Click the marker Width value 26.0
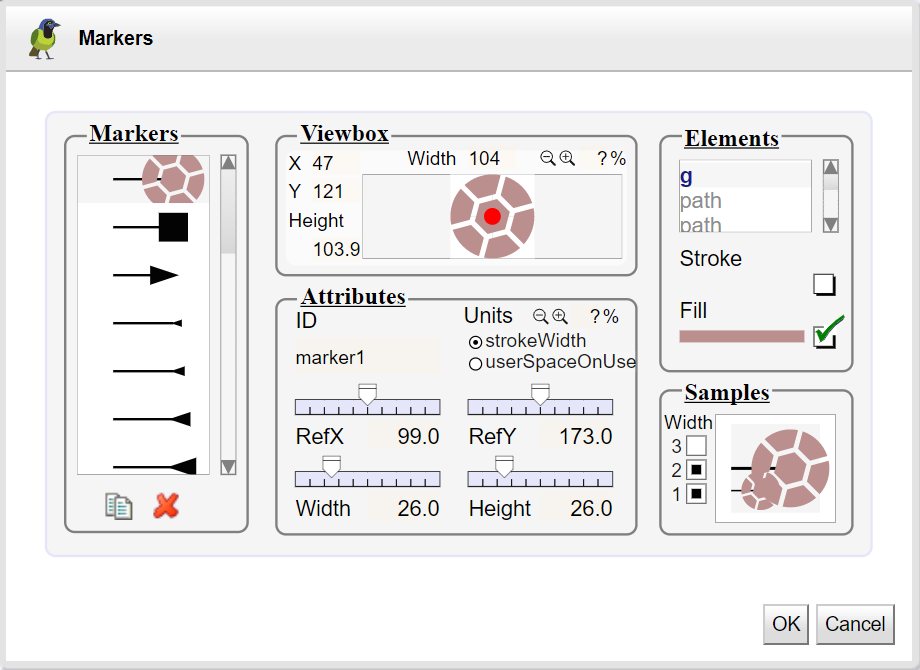Viewport: 920px width, 670px height. point(405,508)
